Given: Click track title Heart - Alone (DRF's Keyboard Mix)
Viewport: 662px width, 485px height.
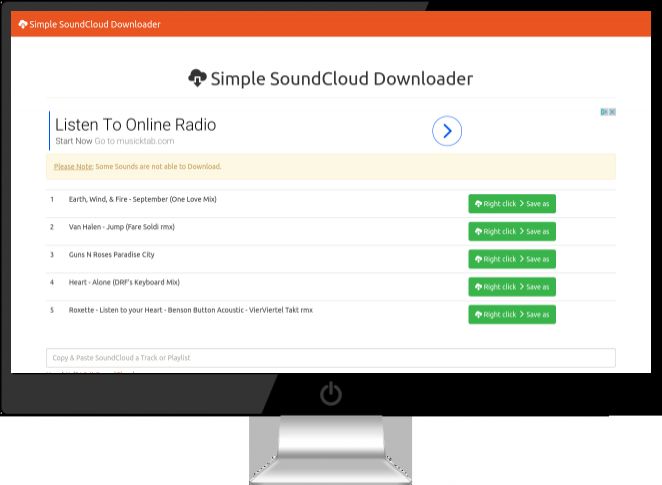Looking at the screenshot, I should tap(124, 282).
